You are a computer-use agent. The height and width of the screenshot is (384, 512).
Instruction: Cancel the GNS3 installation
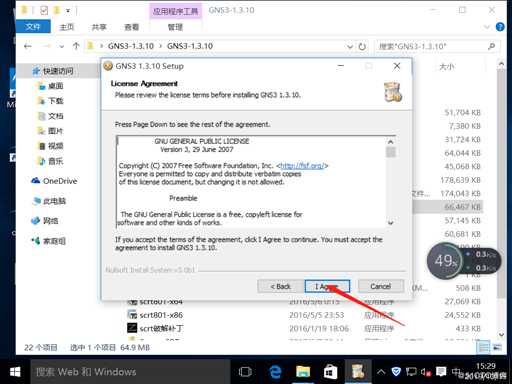[x=380, y=286]
